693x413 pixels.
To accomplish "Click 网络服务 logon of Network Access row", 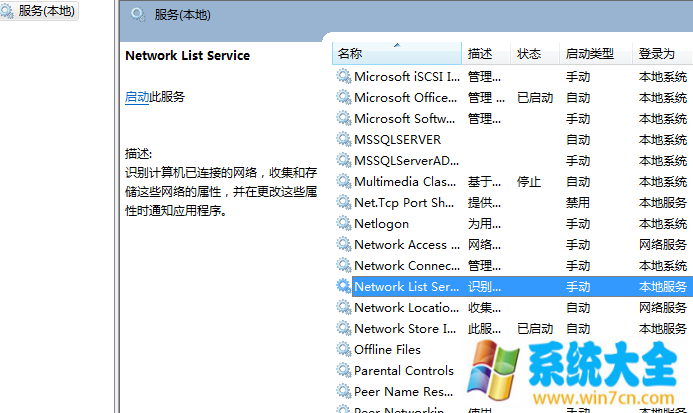I will 663,245.
